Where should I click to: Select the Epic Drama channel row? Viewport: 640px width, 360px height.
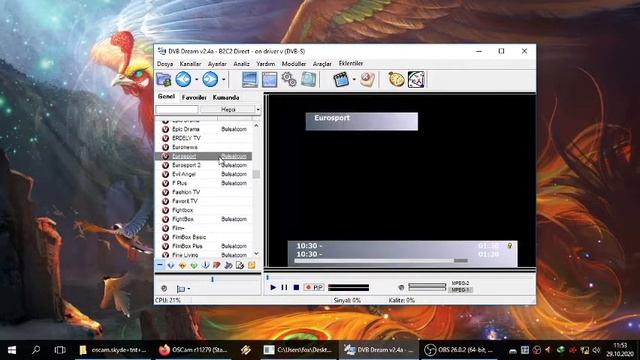tap(203, 129)
